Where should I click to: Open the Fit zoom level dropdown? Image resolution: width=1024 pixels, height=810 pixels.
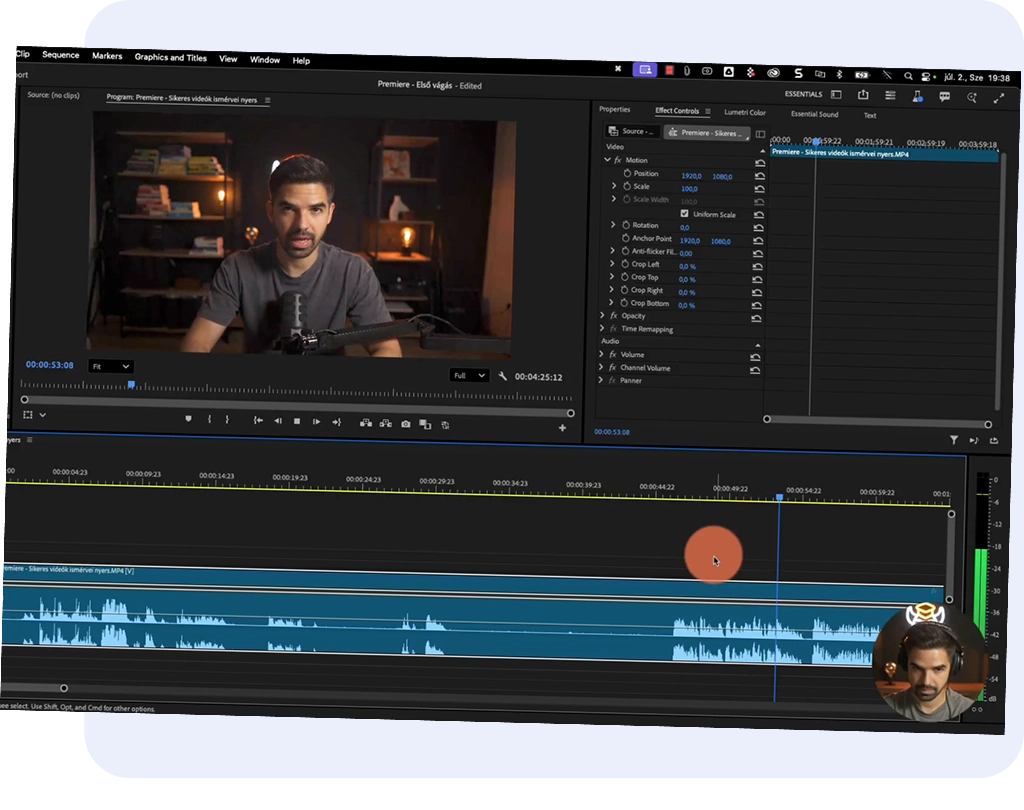click(110, 366)
